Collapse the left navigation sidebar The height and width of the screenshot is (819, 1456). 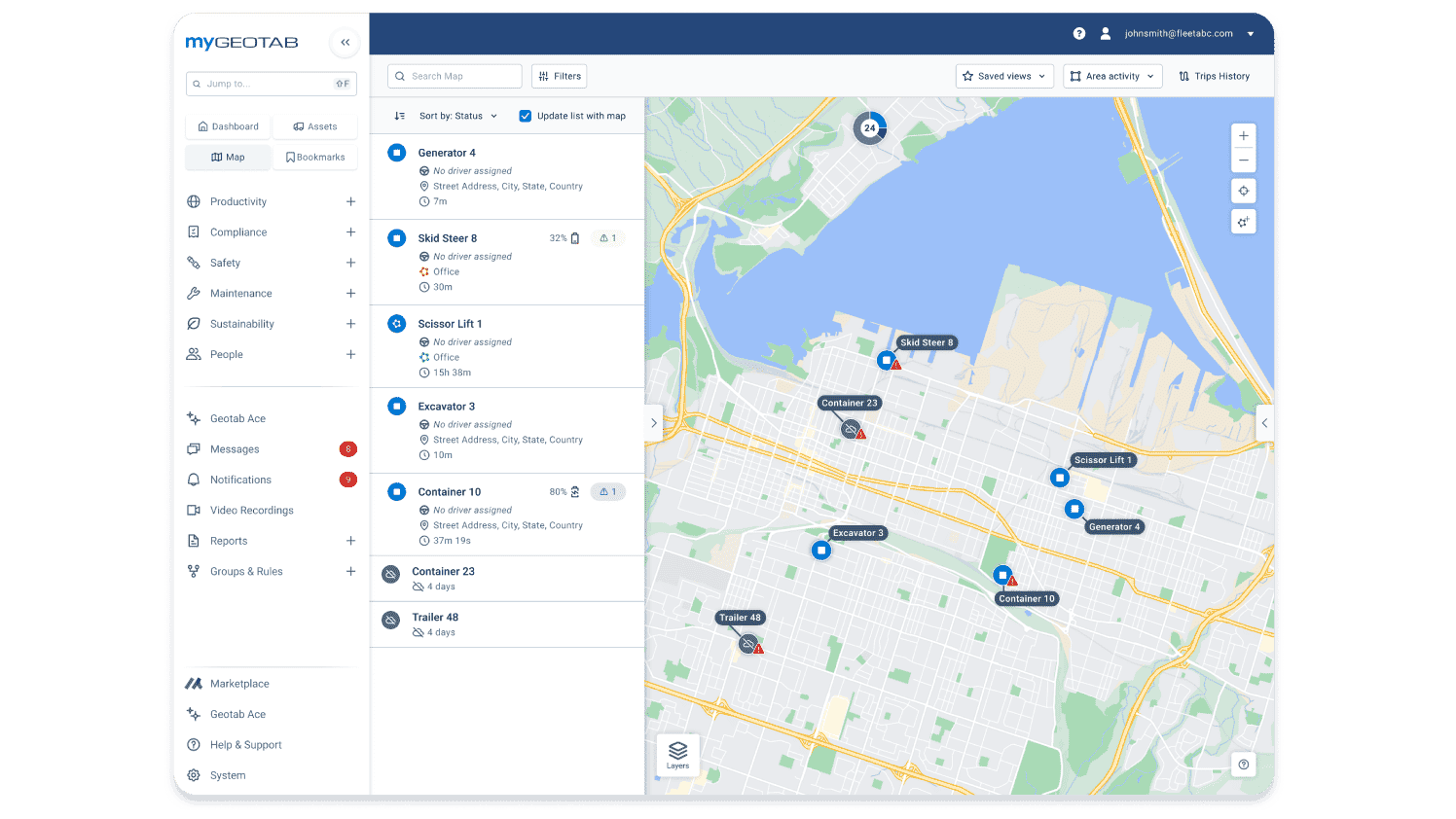pos(345,43)
